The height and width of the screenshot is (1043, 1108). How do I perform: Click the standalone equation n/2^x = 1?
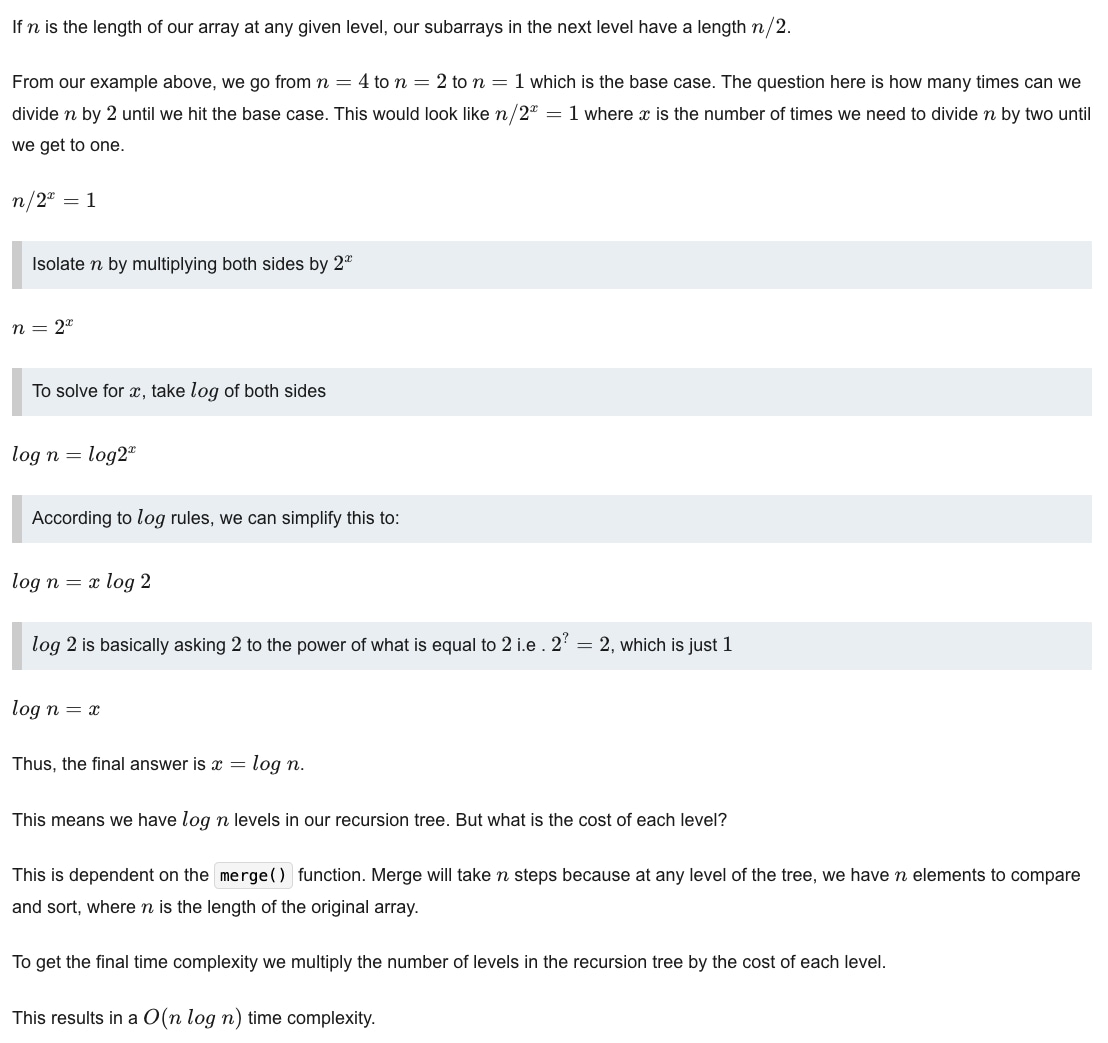click(54, 200)
